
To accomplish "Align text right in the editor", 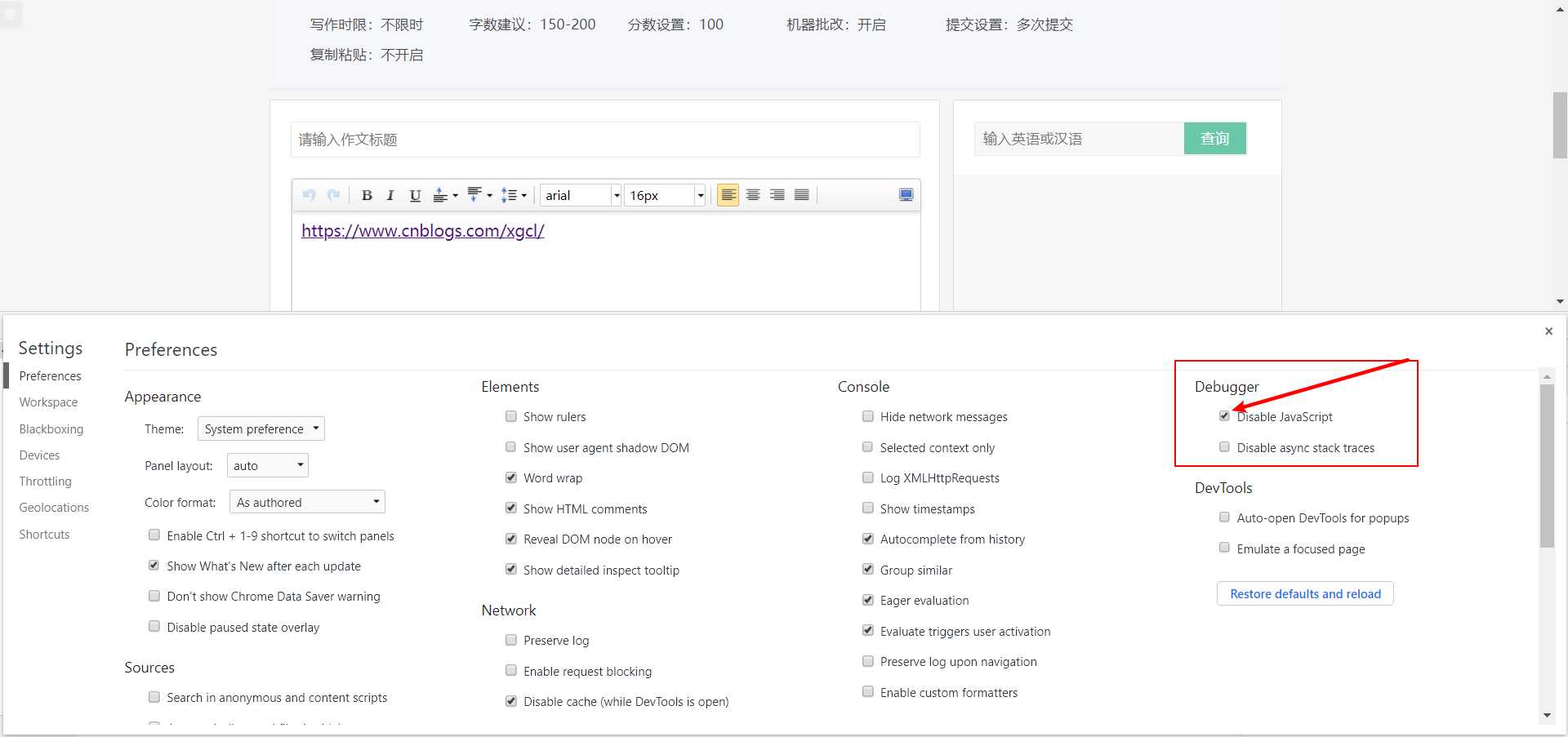I will (x=777, y=195).
